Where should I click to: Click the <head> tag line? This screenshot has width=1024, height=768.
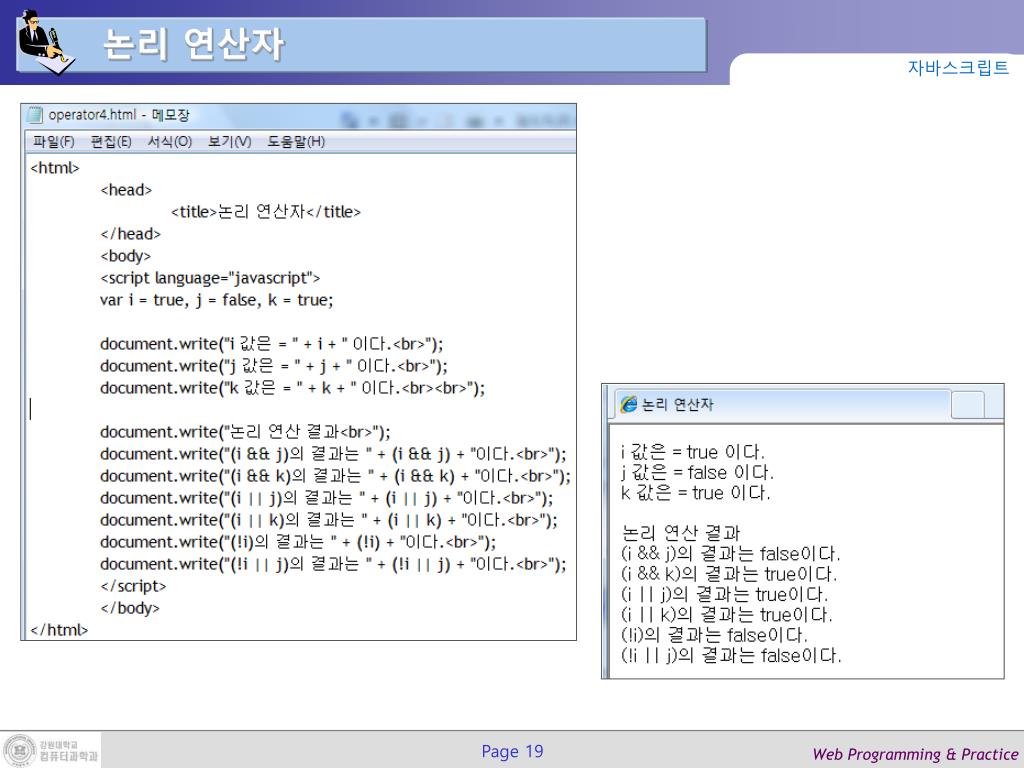click(126, 190)
